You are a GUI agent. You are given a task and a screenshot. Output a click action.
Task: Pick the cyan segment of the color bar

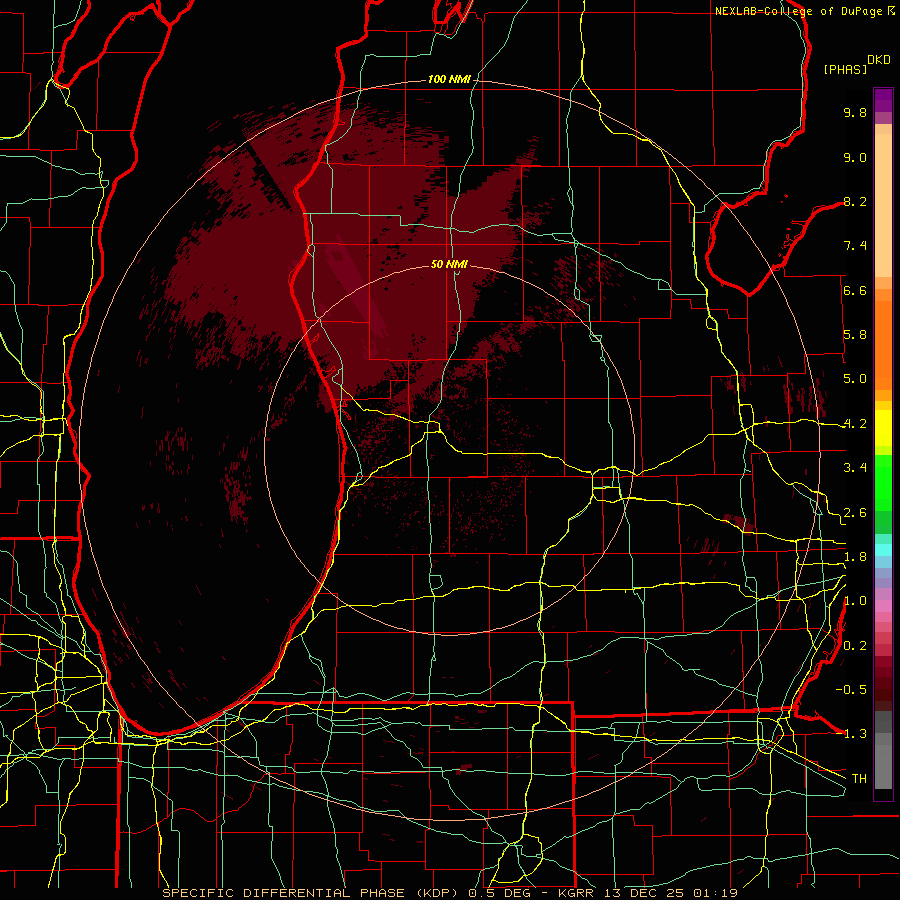(883, 550)
